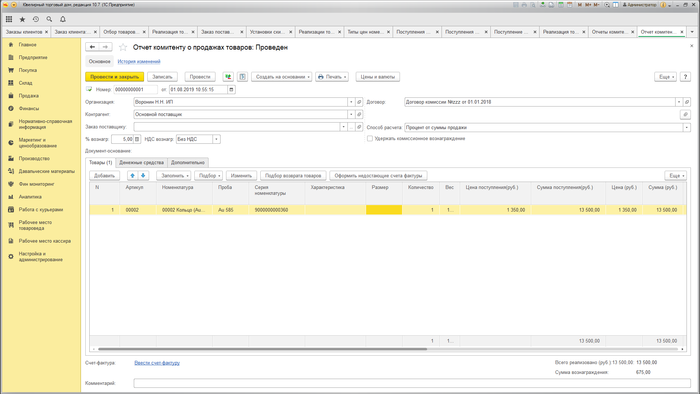Add document to favorites star
Image resolution: width=700 pixels, height=394 pixels.
coord(123,47)
